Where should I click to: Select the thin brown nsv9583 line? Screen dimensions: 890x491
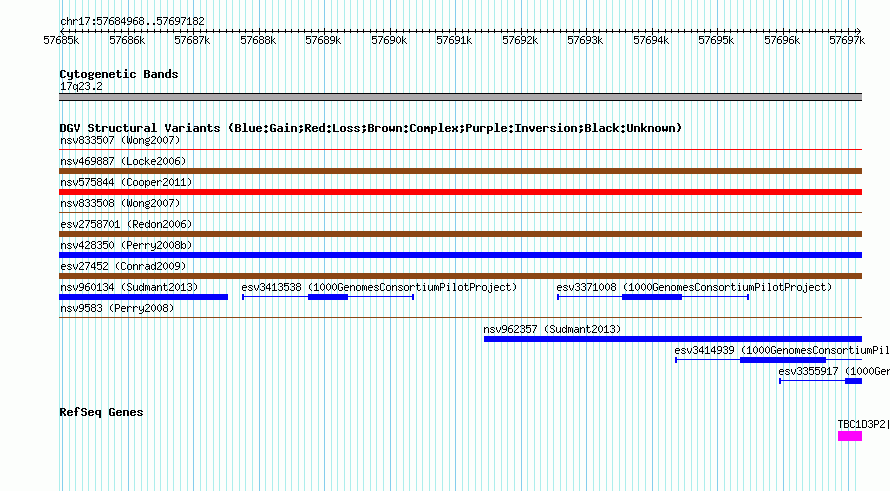460,318
